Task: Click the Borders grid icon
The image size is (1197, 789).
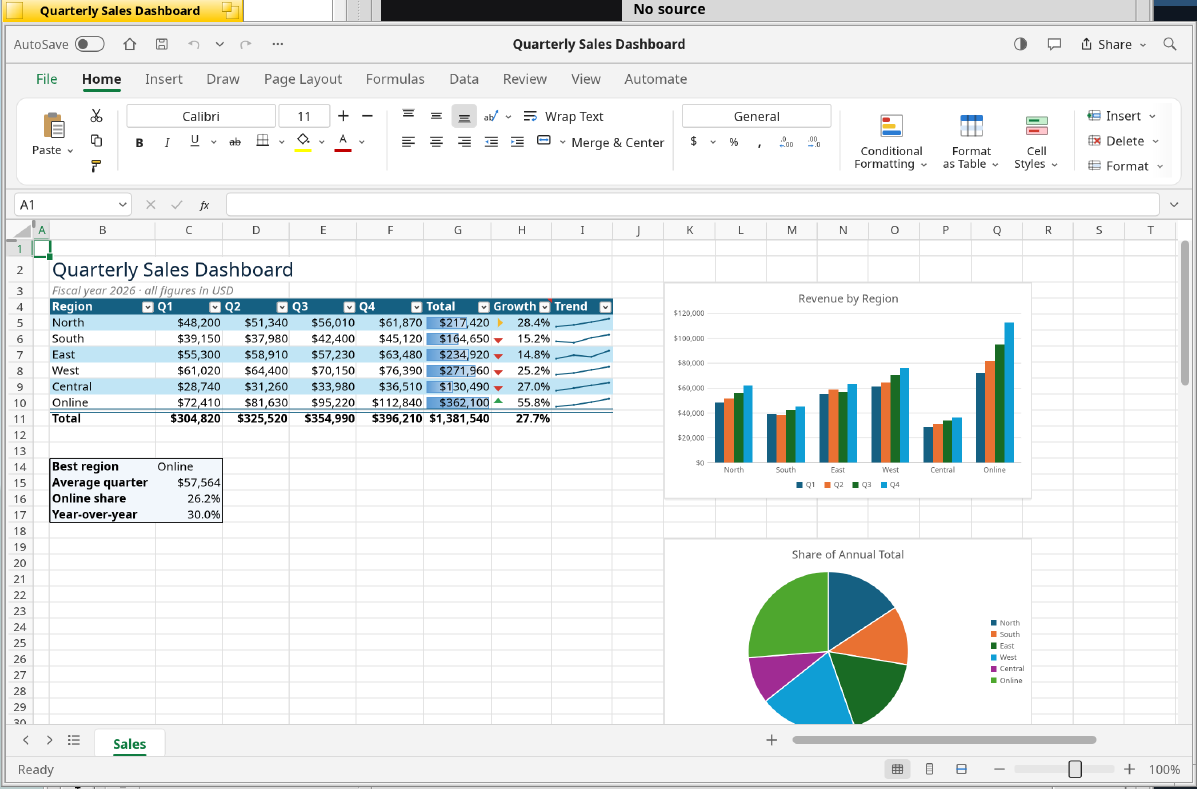Action: (263, 141)
